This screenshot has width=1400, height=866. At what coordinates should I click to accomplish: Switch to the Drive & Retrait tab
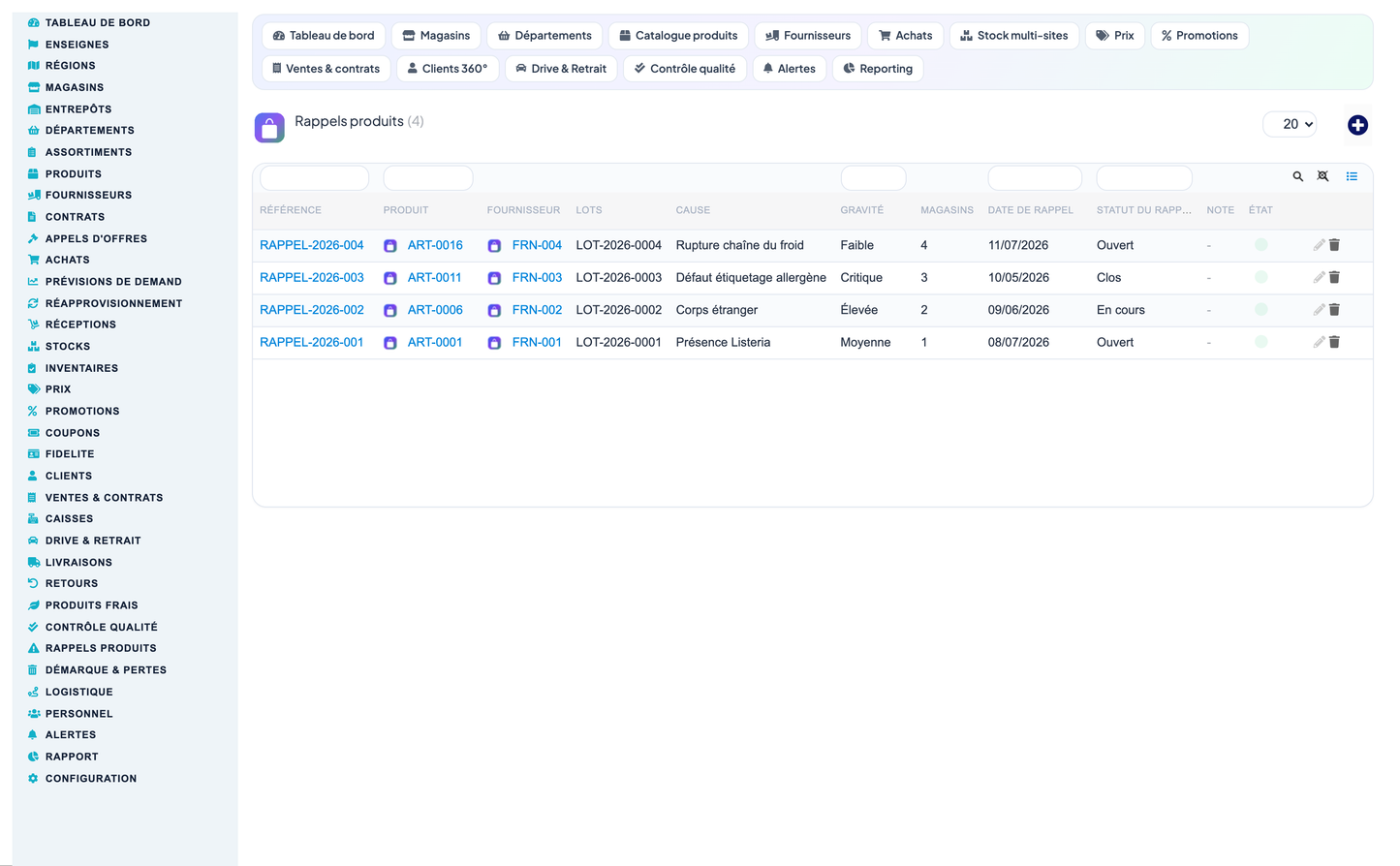click(x=561, y=69)
